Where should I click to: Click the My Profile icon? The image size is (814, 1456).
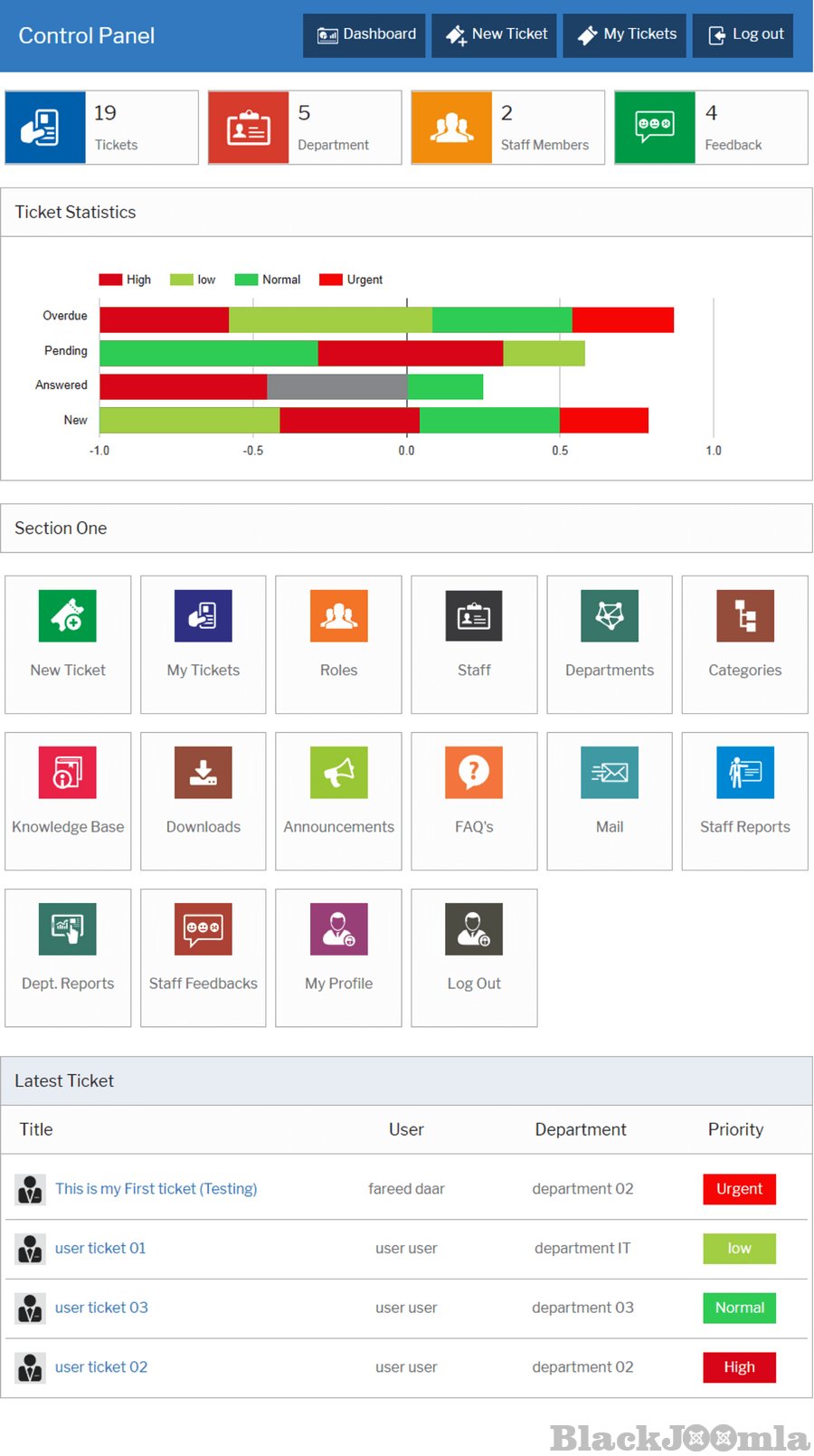tap(338, 929)
